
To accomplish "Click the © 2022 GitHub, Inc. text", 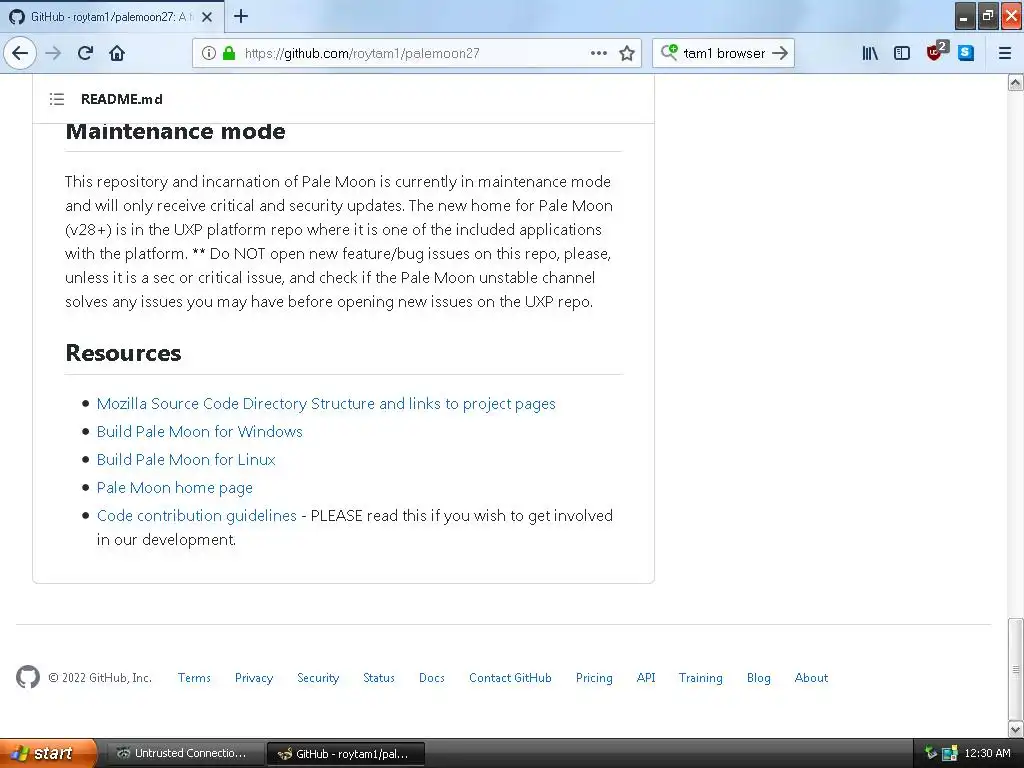I will [x=100, y=678].
